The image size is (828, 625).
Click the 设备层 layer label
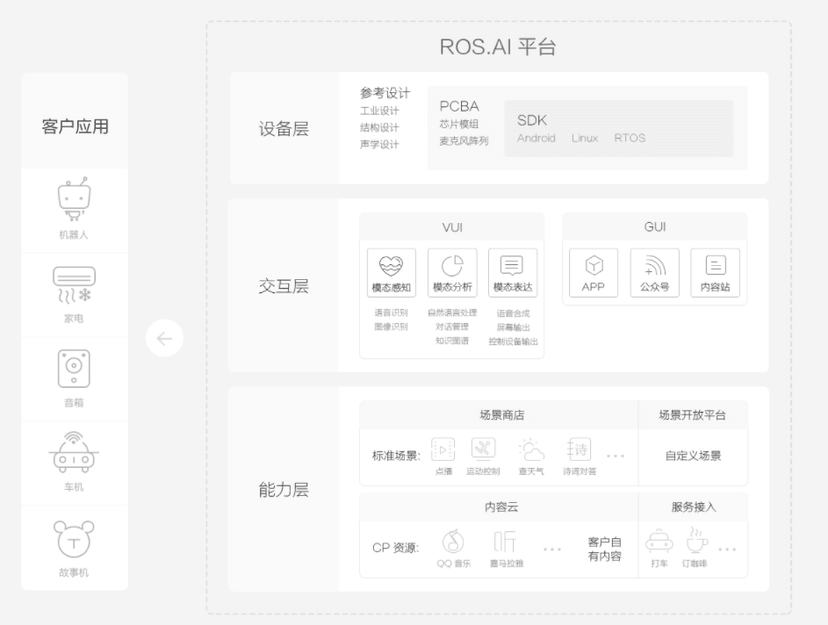click(x=284, y=129)
